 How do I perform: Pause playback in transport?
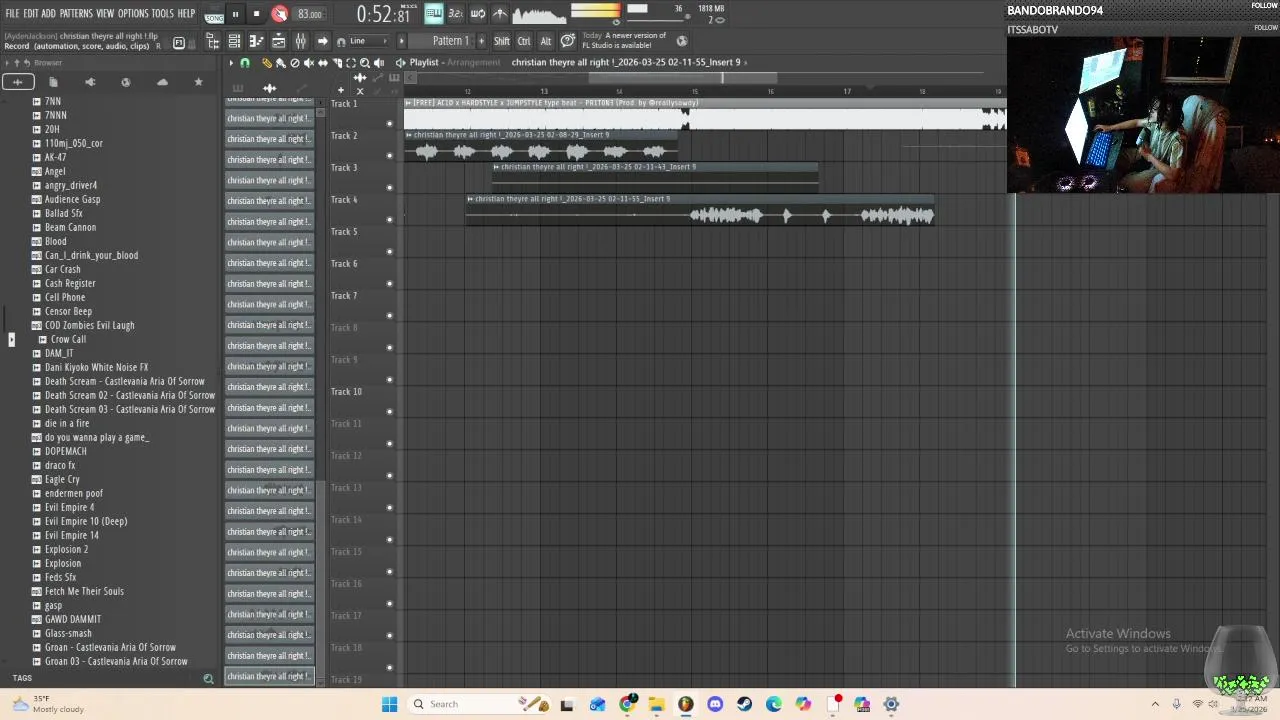(235, 14)
